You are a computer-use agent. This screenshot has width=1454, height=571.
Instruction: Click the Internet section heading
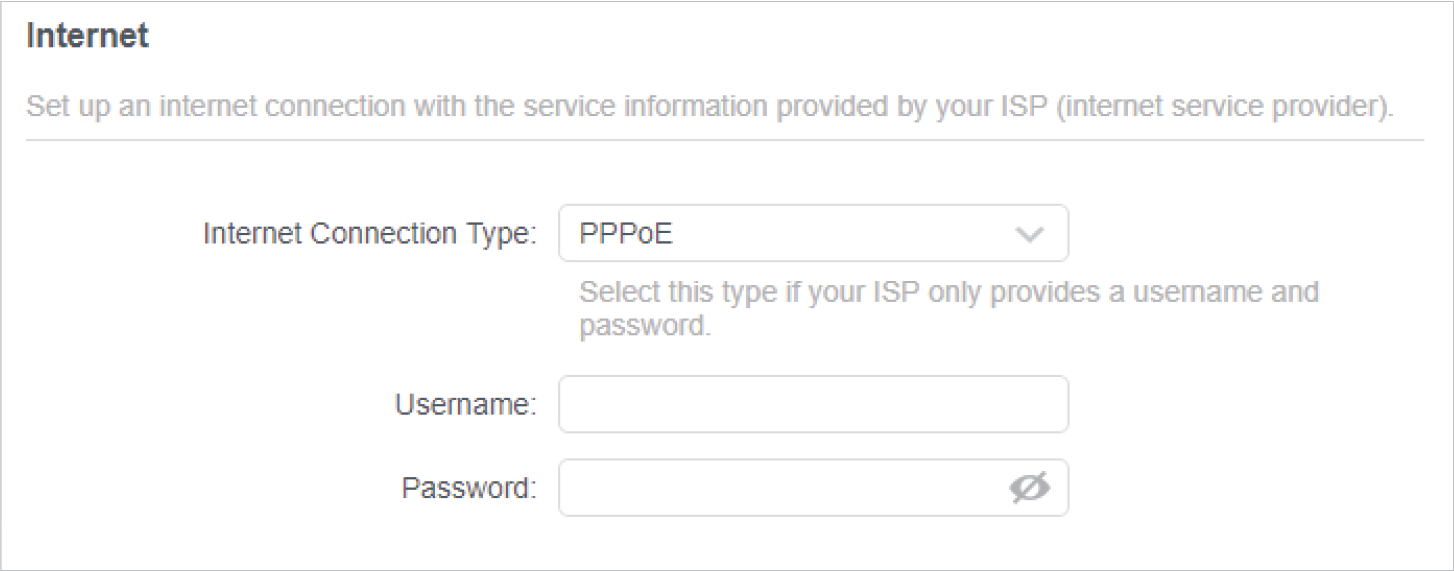[88, 37]
